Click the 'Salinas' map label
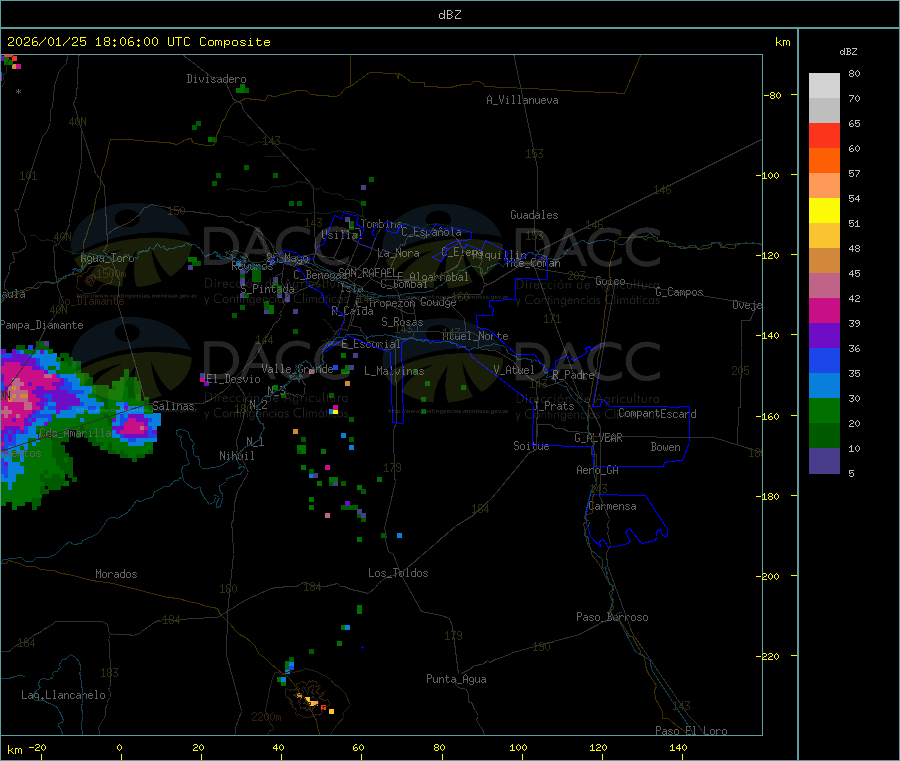The height and width of the screenshot is (761, 900). click(173, 406)
